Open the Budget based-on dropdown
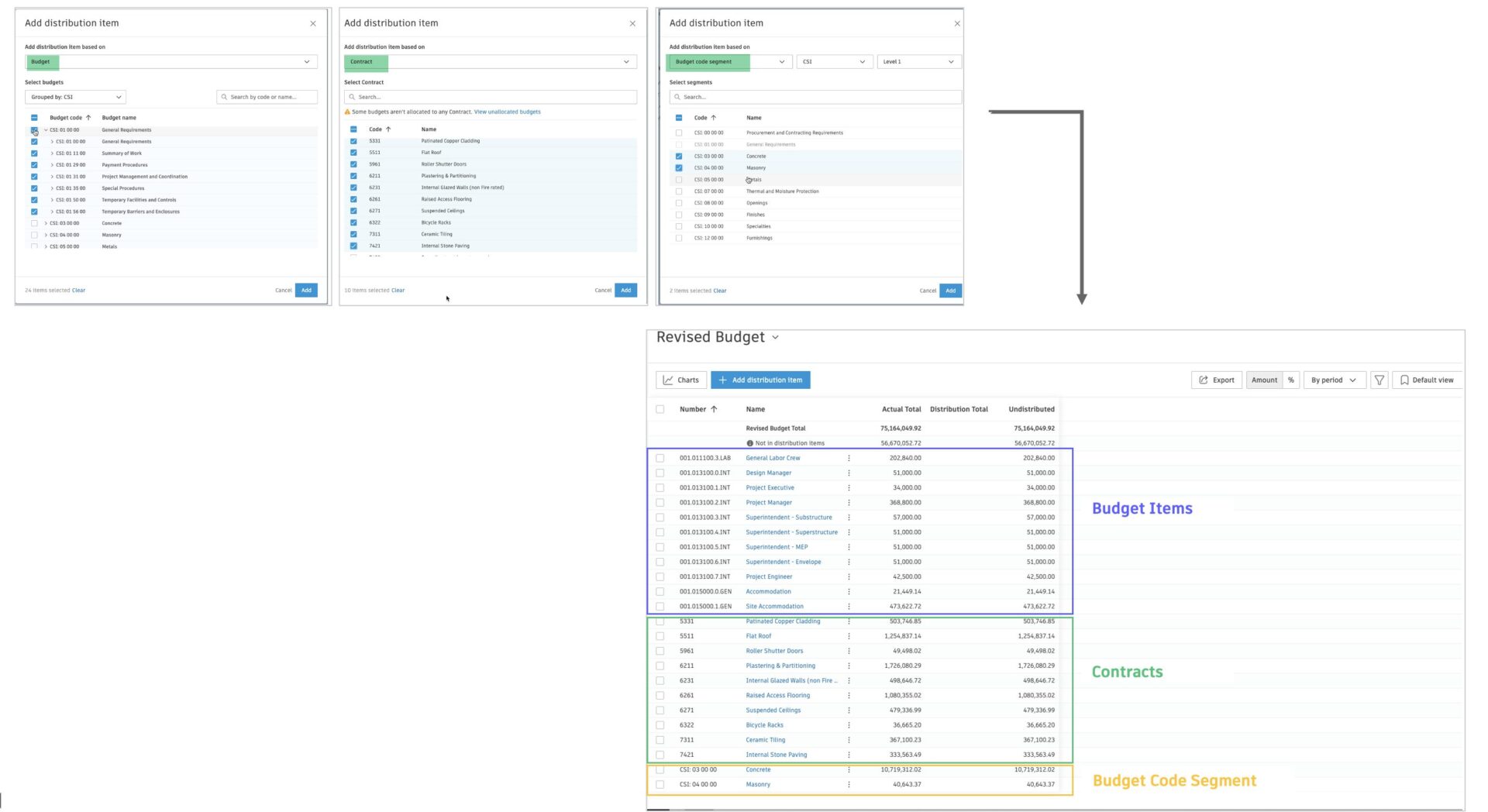1488x812 pixels. click(171, 62)
